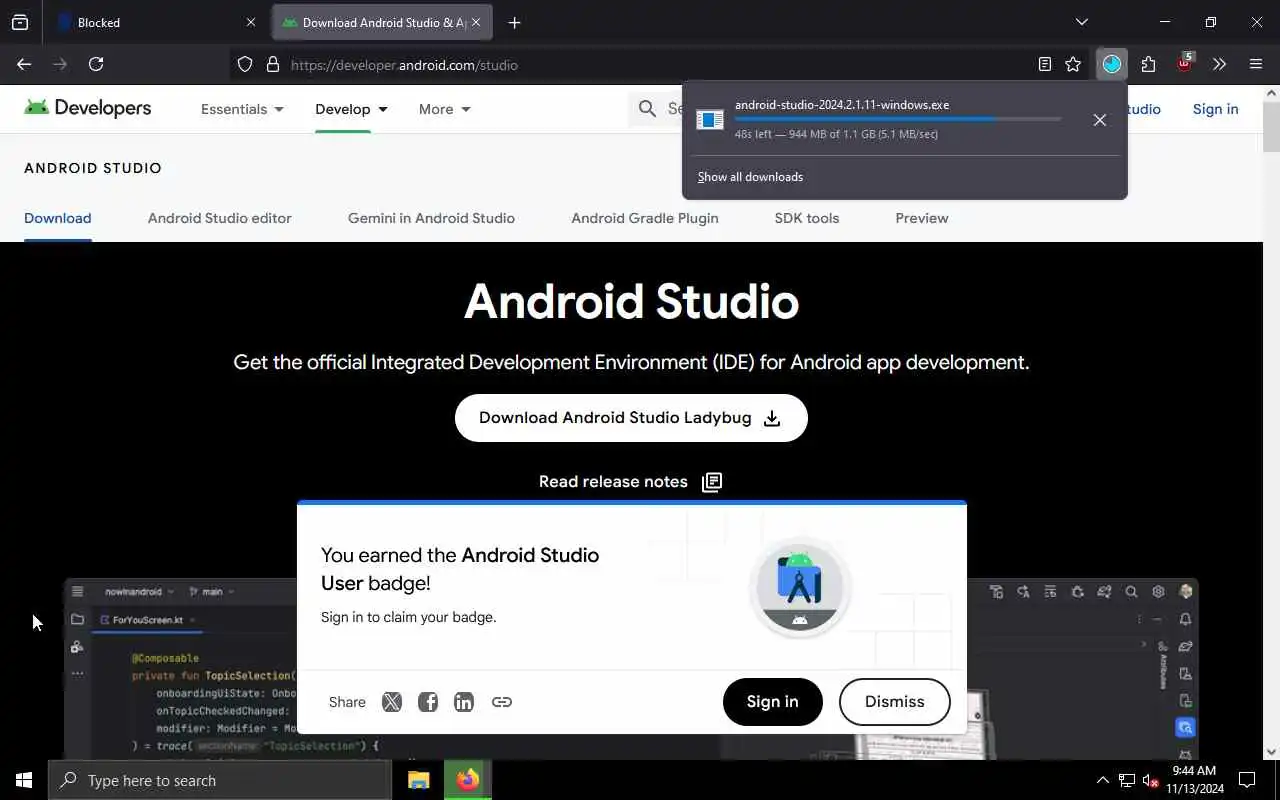
Task: Copy badge share link icon
Action: point(502,702)
